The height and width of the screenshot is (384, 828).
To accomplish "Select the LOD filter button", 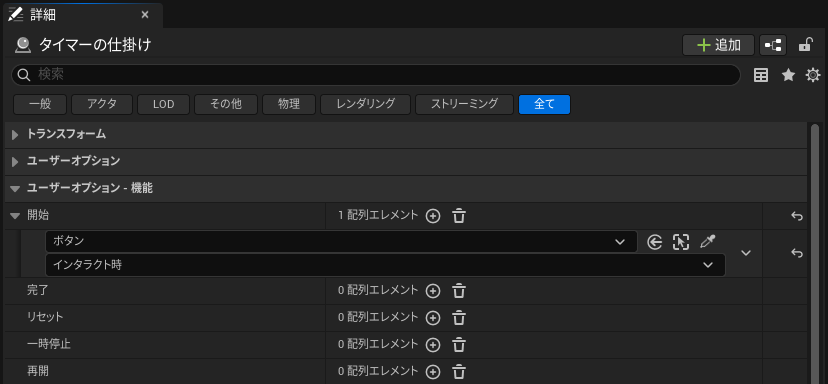I will point(164,104).
